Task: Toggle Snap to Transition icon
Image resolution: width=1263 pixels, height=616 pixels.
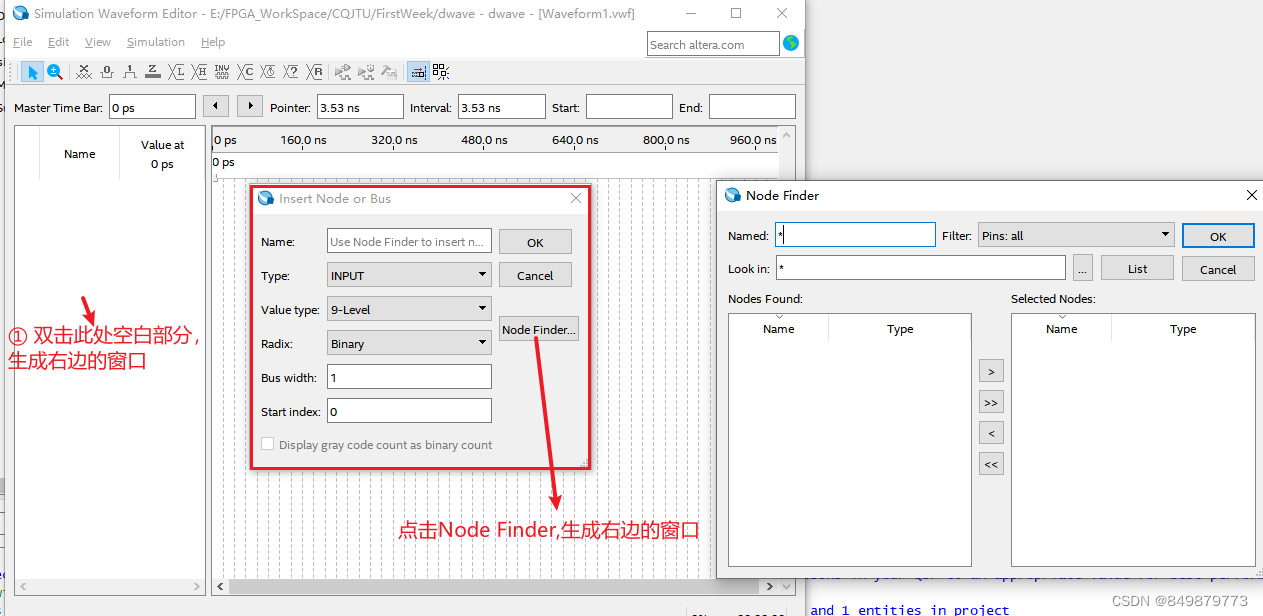Action: tap(441, 72)
